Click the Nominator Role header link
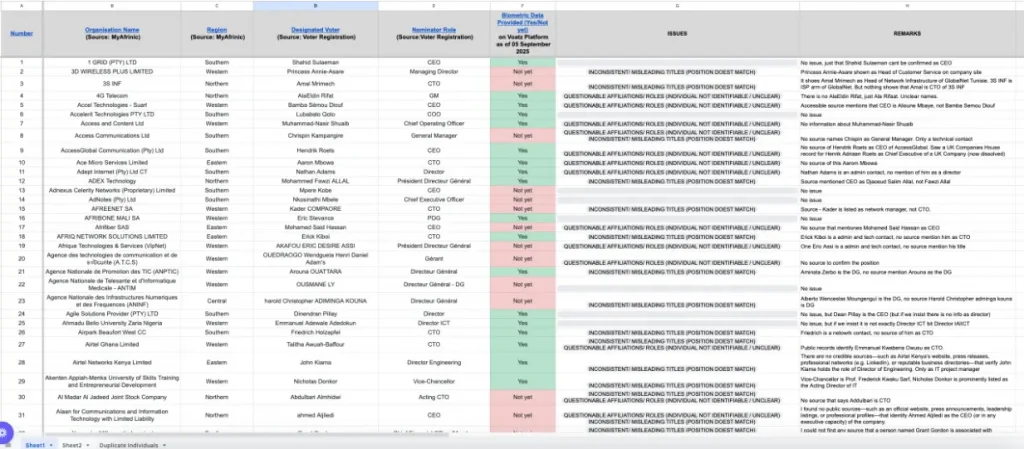 click(434, 29)
